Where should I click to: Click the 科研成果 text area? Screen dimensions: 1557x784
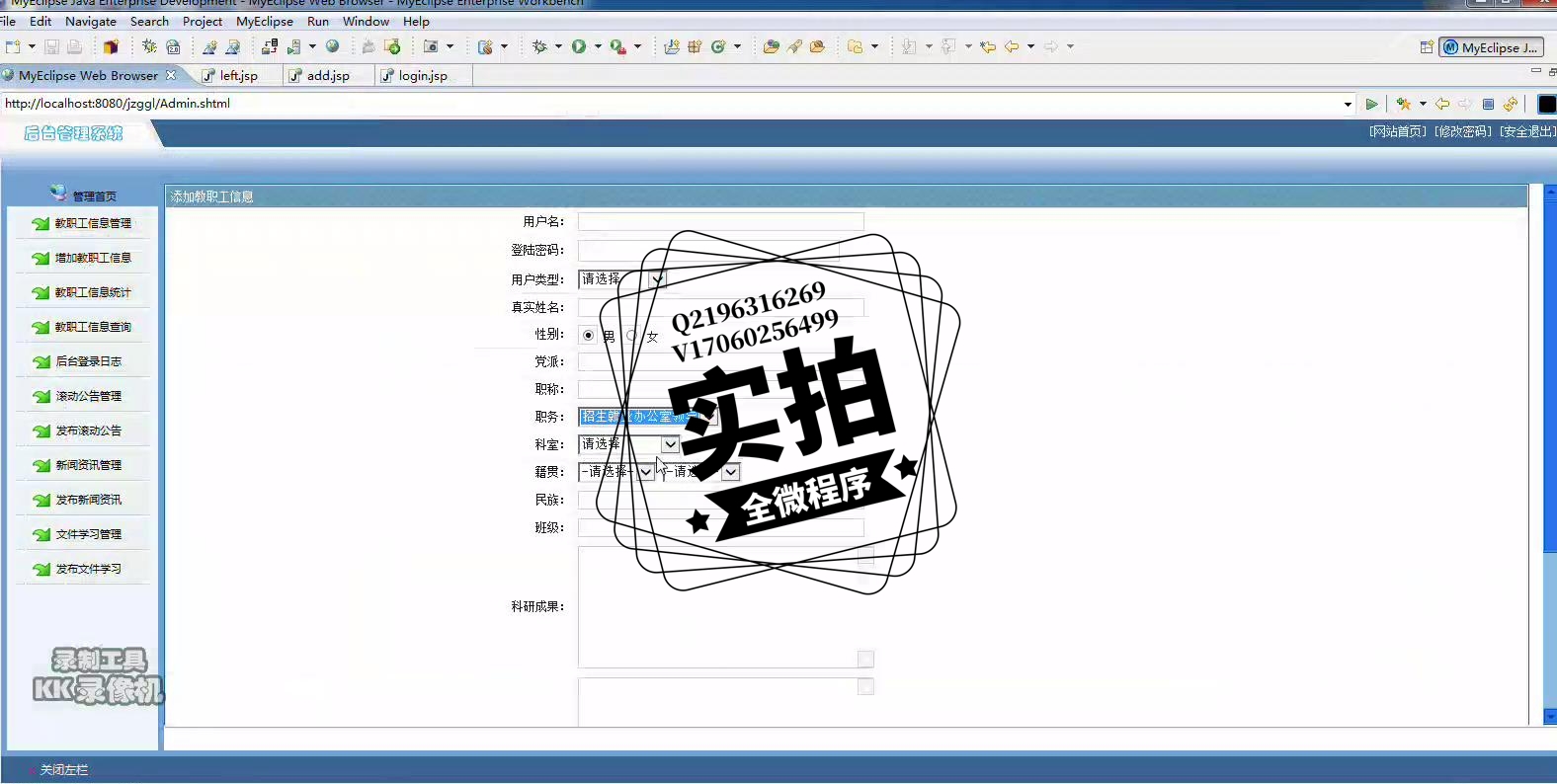pyautogui.click(x=726, y=607)
